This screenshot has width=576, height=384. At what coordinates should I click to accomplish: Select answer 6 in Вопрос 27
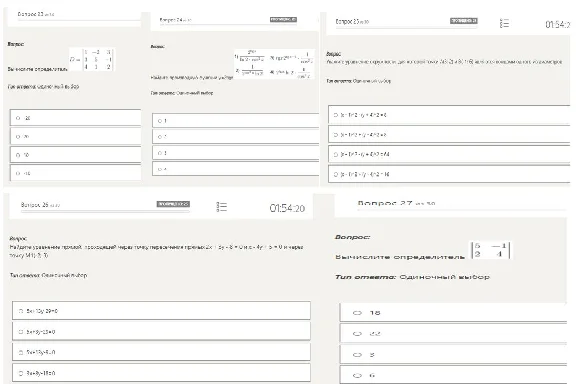point(453,375)
